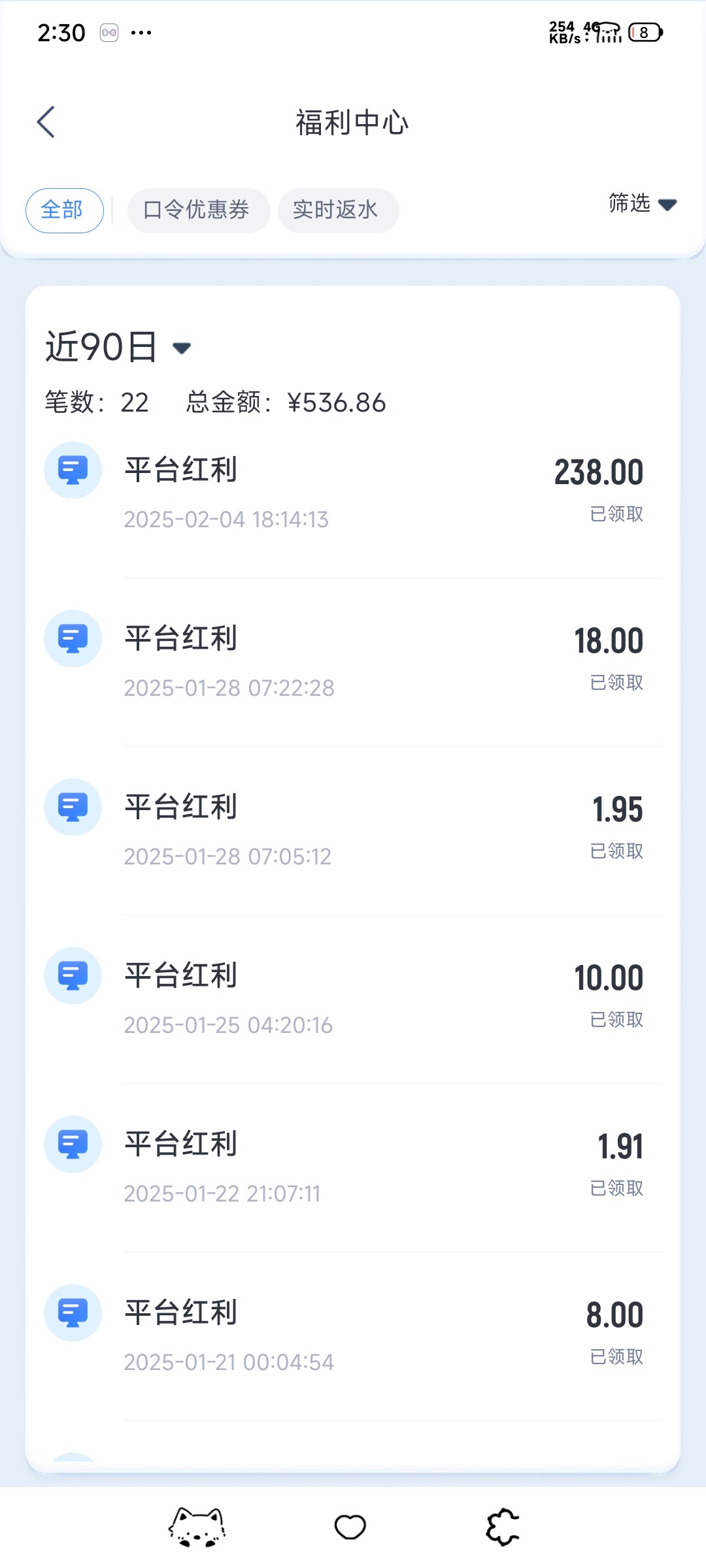Viewport: 706px width, 1568px height.
Task: Tap the heart icon in bottom bar
Action: point(350,1527)
